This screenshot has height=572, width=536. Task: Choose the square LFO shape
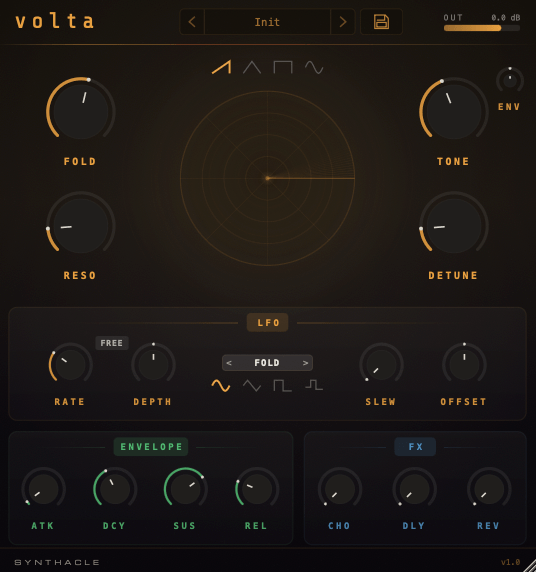coord(283,386)
